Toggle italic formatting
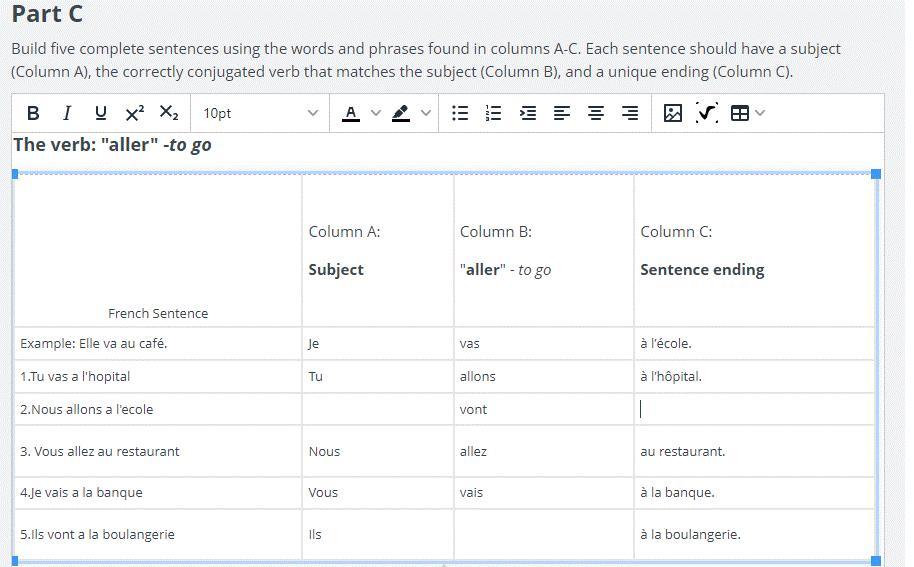The height and width of the screenshot is (567, 914). [x=67, y=113]
